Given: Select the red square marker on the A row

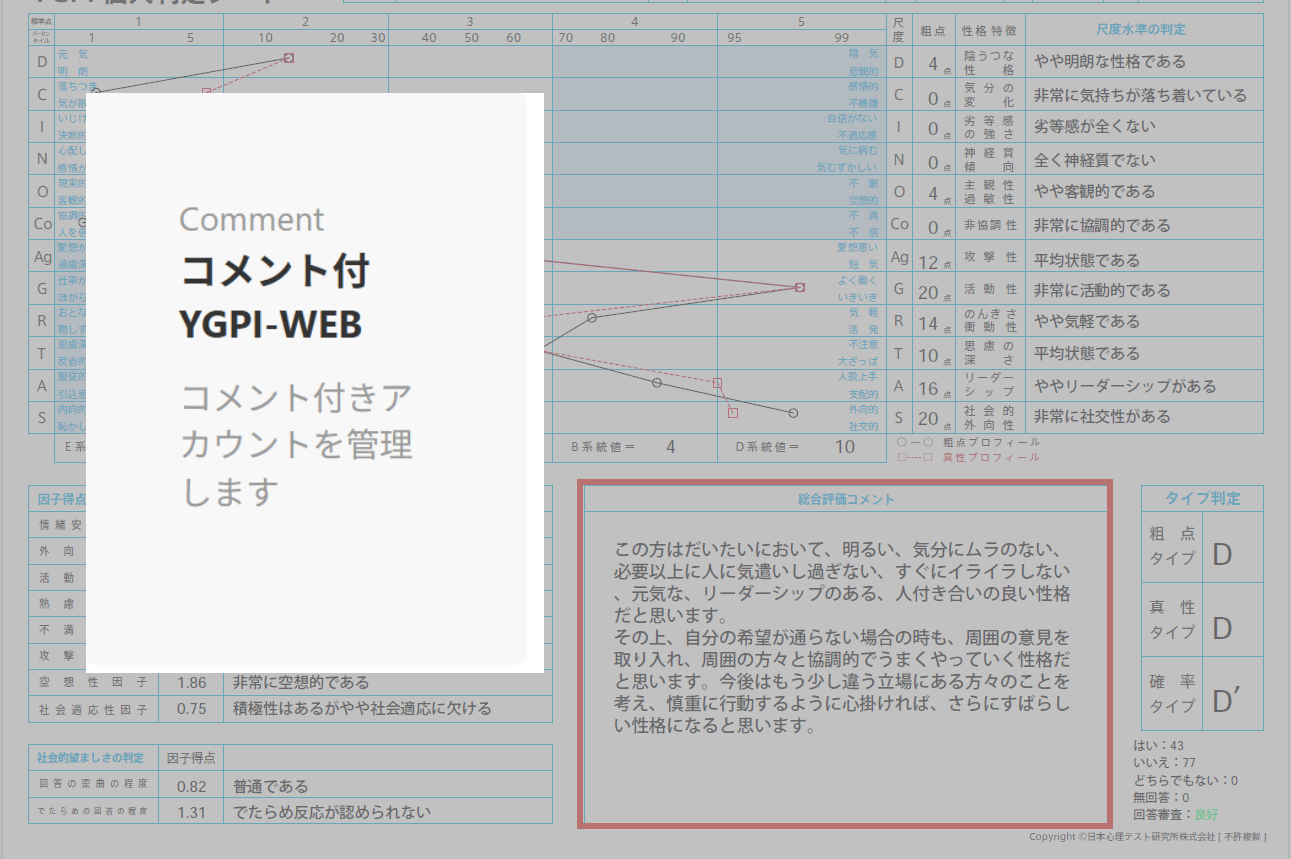Looking at the screenshot, I should pos(717,383).
